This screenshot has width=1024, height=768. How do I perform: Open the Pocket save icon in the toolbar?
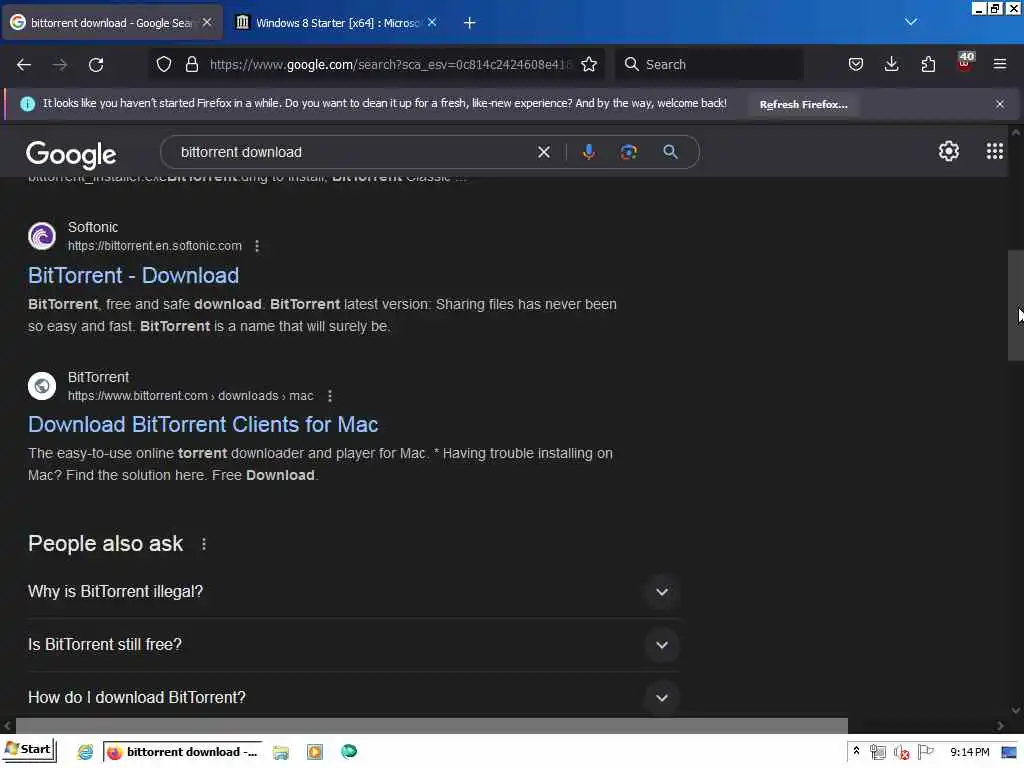pyautogui.click(x=856, y=64)
